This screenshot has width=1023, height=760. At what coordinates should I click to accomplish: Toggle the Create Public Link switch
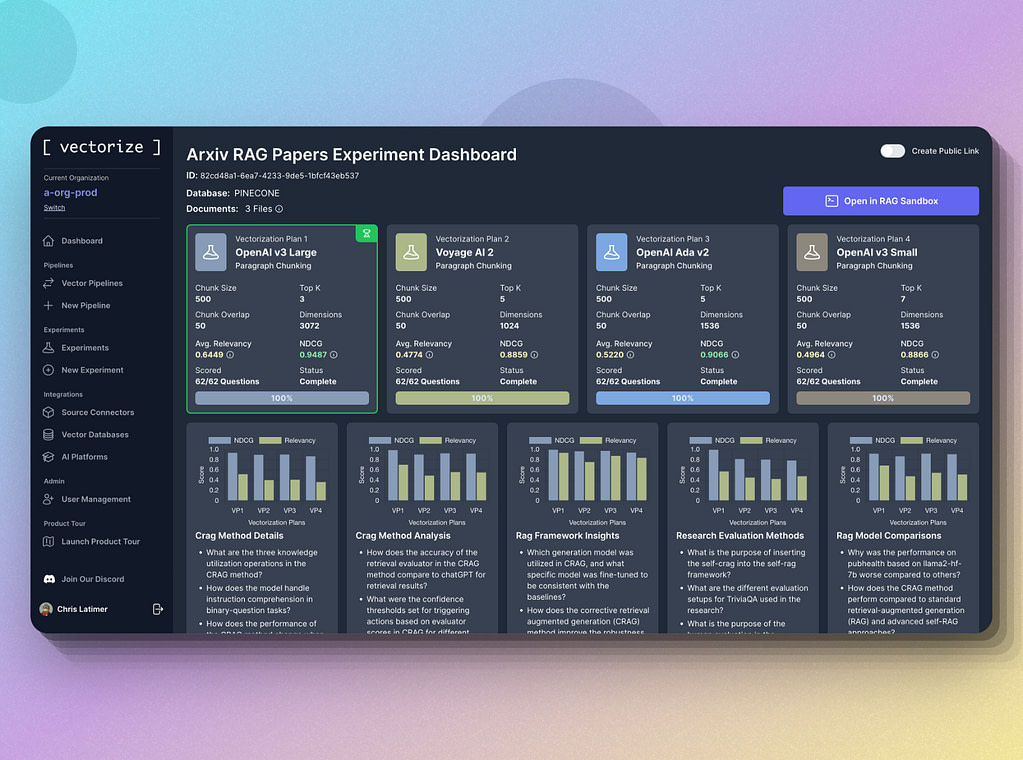(892, 151)
